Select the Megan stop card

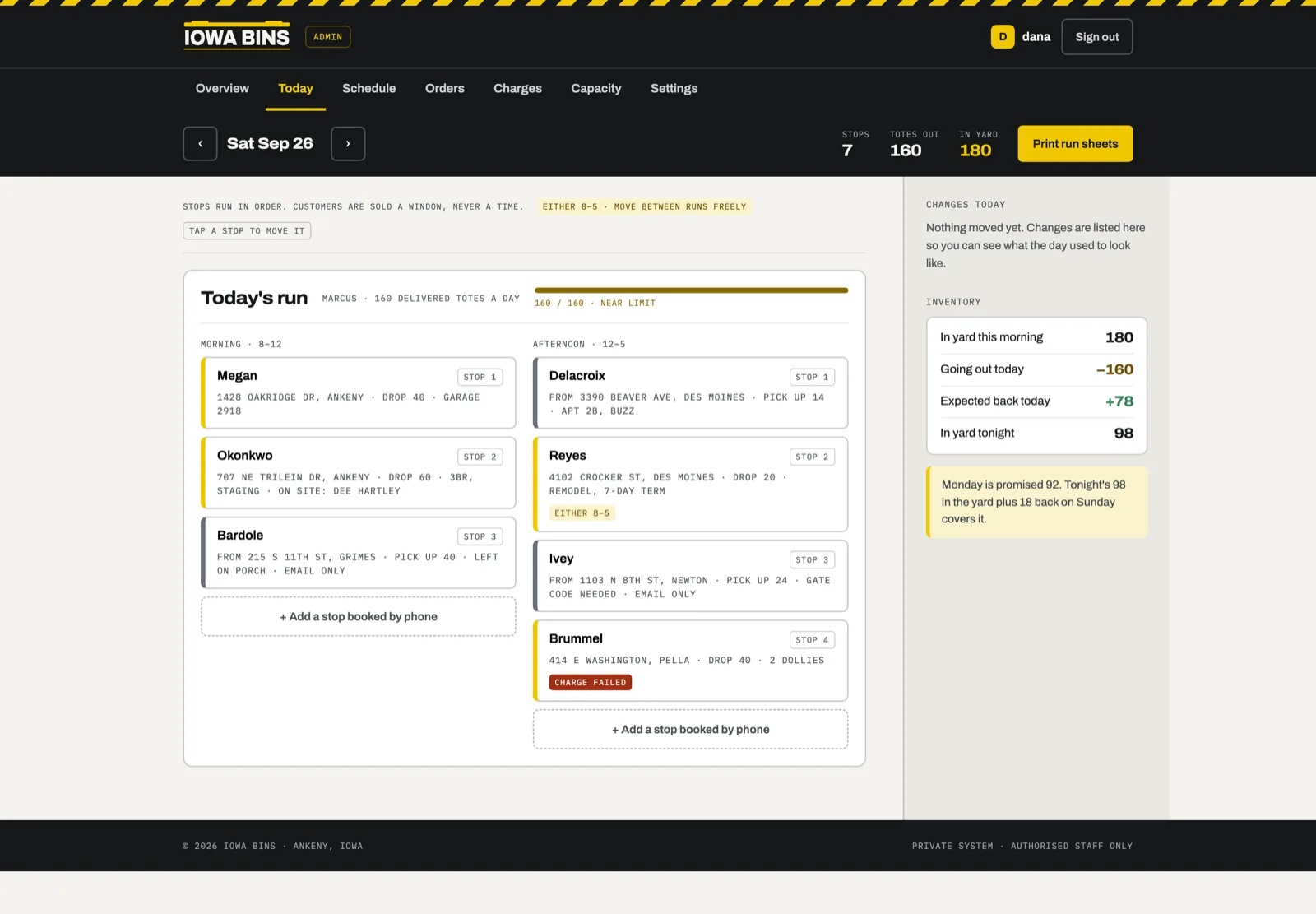[x=359, y=392]
